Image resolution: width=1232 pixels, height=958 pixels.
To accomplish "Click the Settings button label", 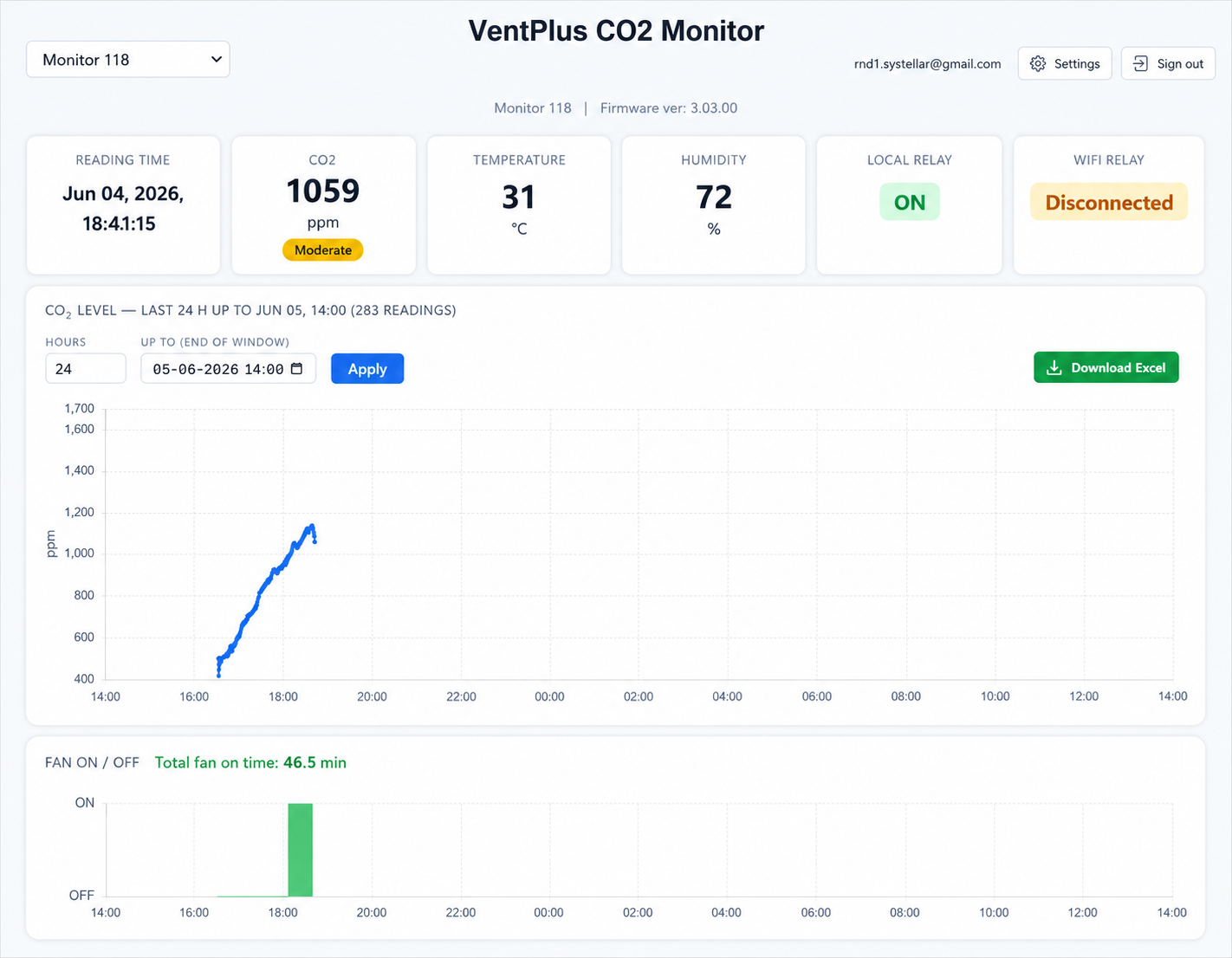I will click(1077, 64).
